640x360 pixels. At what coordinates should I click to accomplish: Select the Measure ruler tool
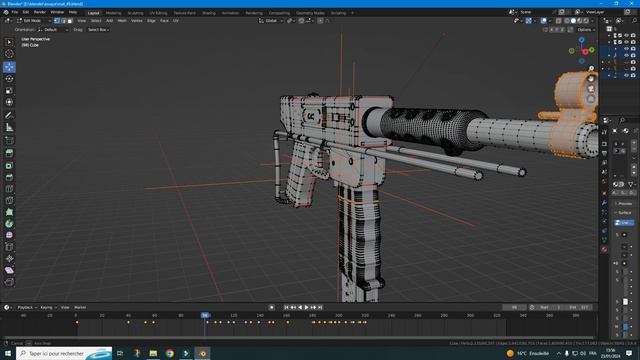pos(9,127)
